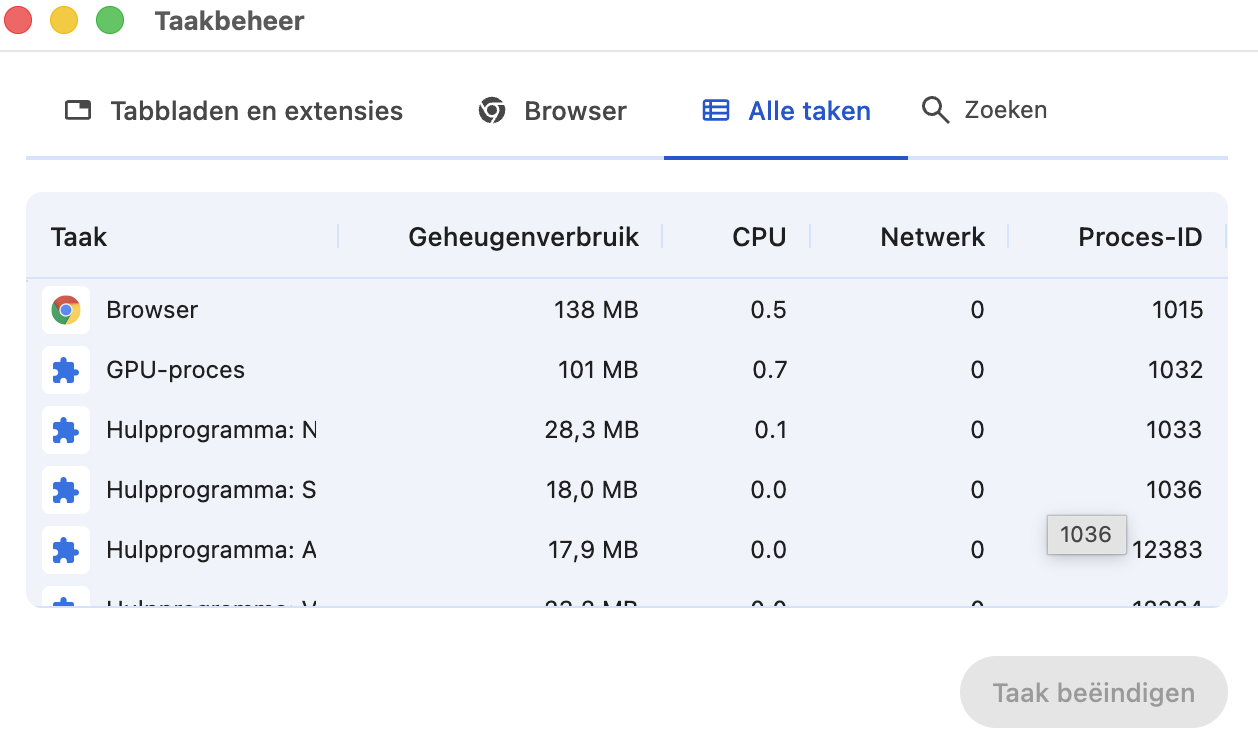Click the puzzle piece icon of GPU-proces
The height and width of the screenshot is (754, 1258).
pyautogui.click(x=65, y=370)
